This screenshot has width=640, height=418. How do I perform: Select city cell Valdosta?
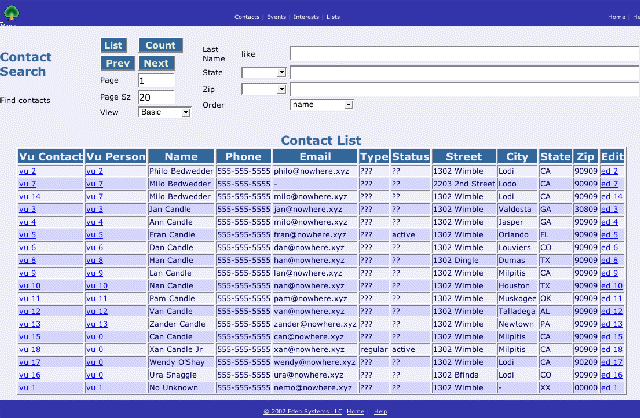click(515, 209)
